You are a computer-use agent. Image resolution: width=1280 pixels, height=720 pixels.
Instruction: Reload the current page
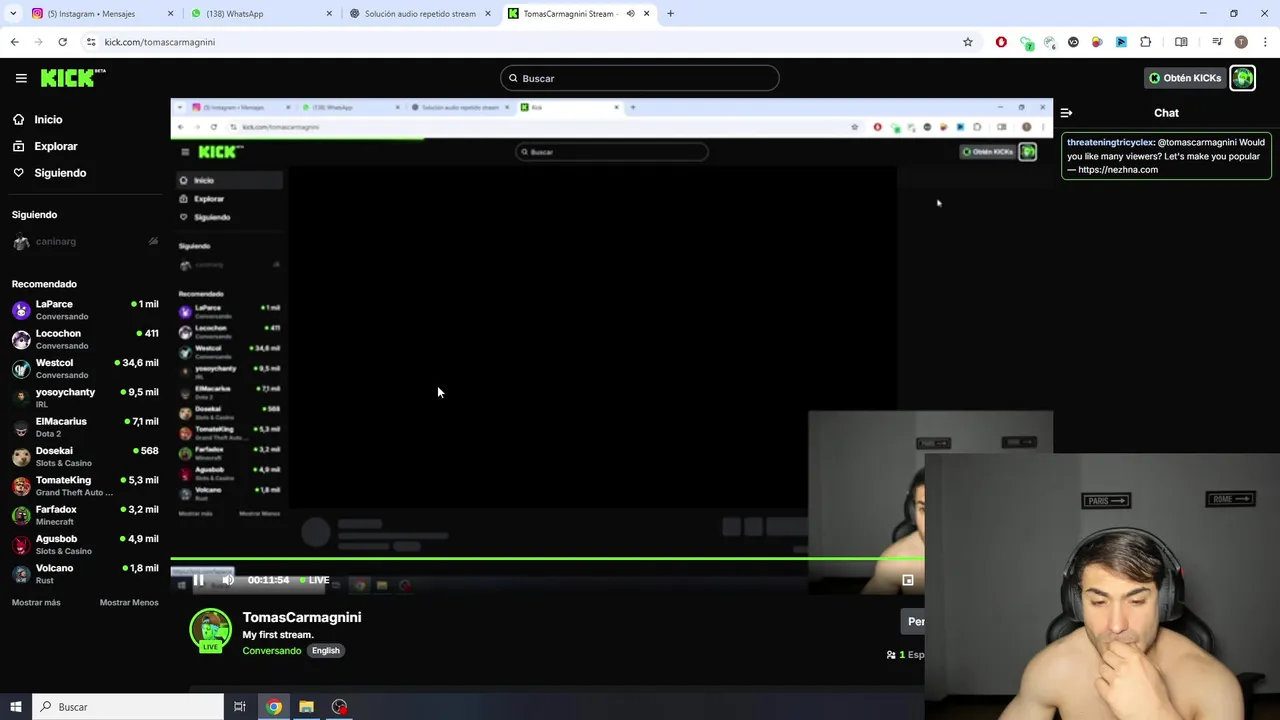62,42
